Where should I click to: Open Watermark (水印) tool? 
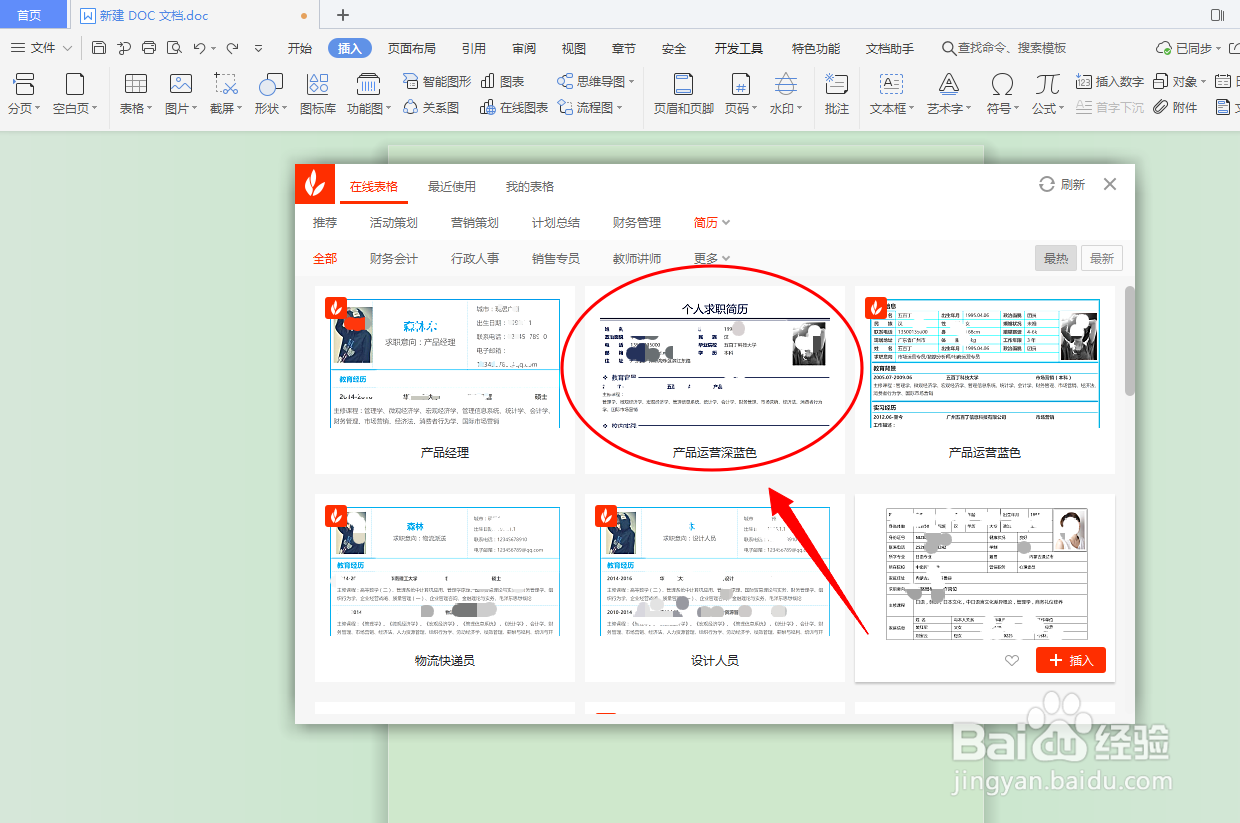coord(786,94)
